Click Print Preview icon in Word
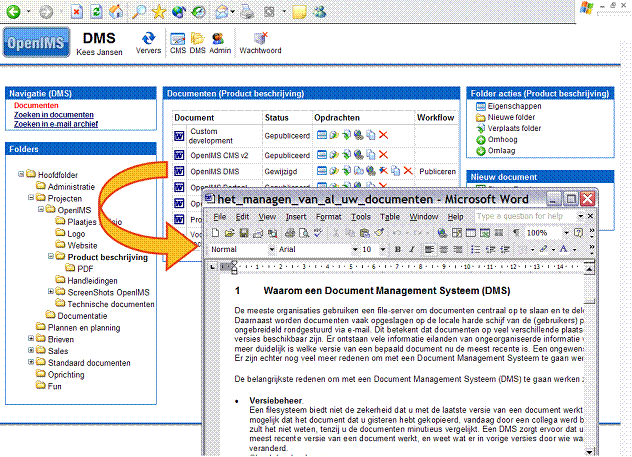The height and width of the screenshot is (457, 632). [304, 233]
